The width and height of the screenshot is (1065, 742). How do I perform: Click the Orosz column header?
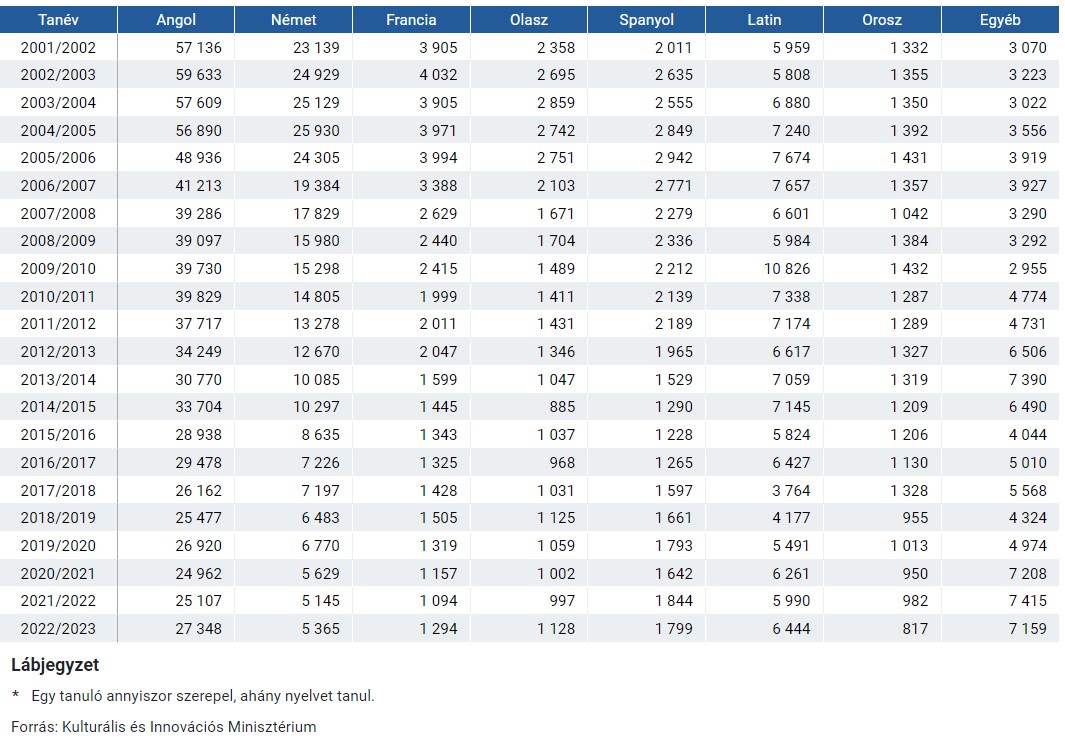coord(881,20)
